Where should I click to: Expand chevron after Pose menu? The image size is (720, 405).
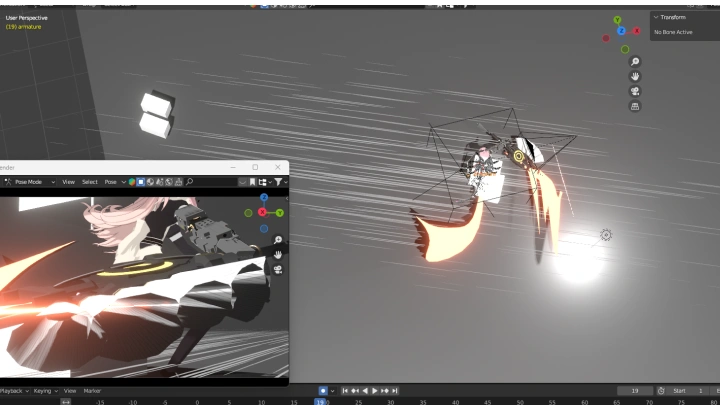pyautogui.click(x=124, y=182)
